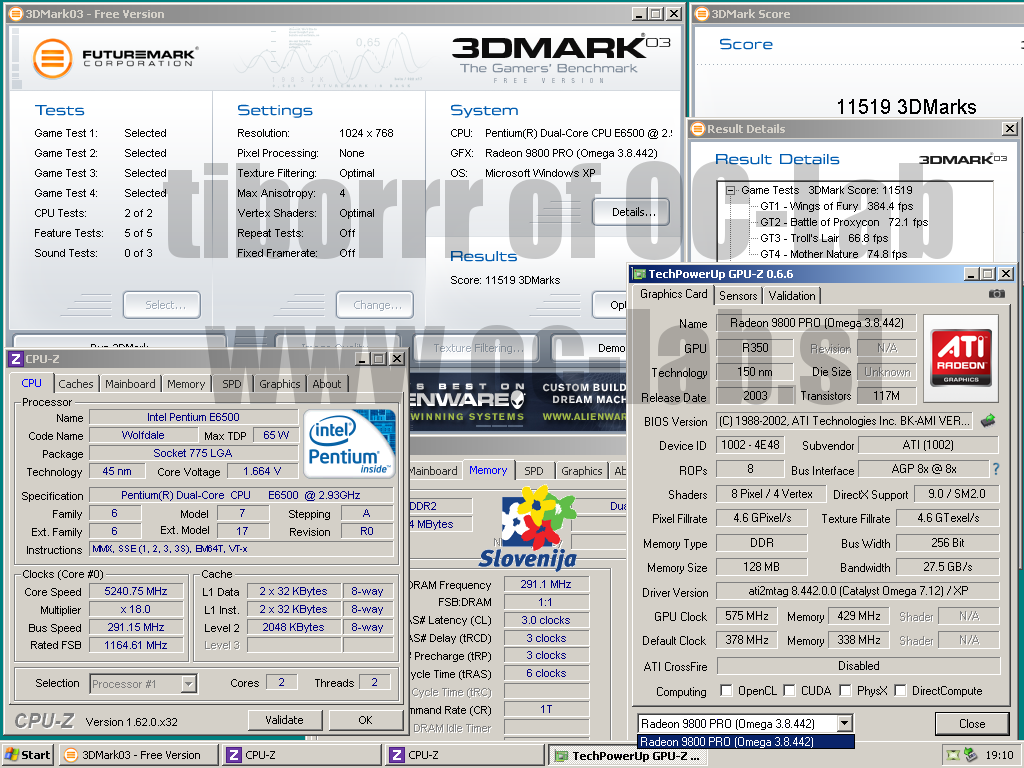
Task: Open 3DMark03 Free Version in the taskbar
Action: pyautogui.click(x=138, y=755)
